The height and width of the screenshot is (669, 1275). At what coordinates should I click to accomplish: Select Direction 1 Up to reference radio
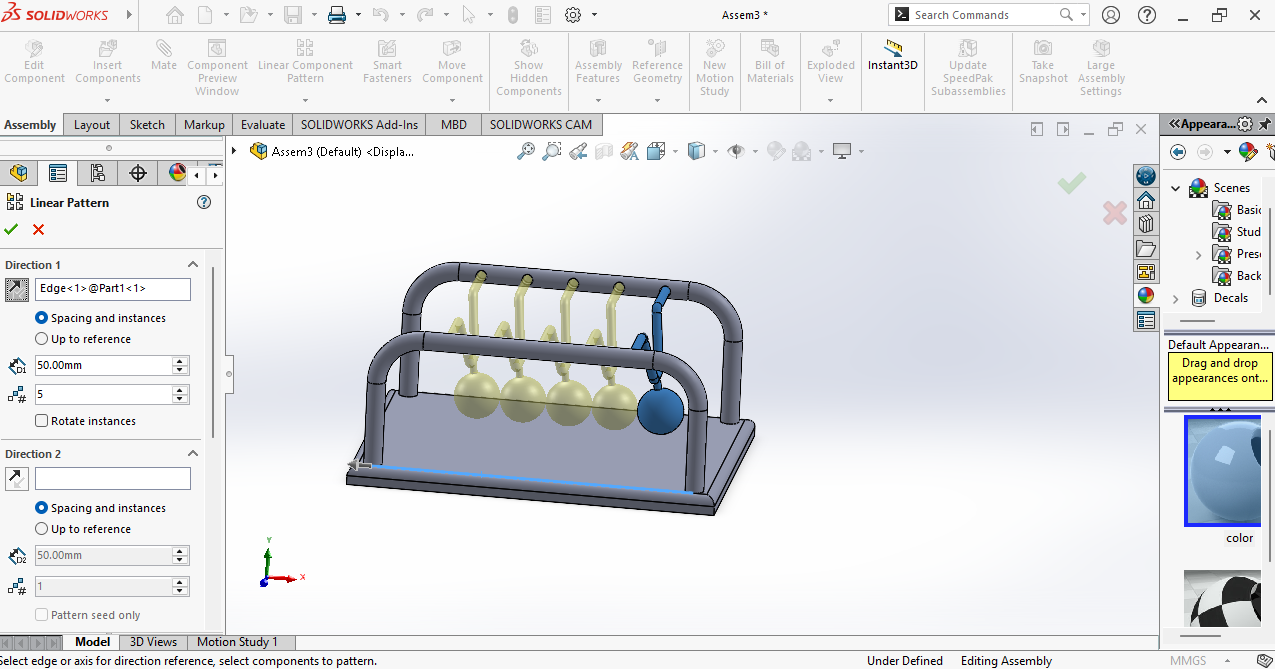pos(41,339)
